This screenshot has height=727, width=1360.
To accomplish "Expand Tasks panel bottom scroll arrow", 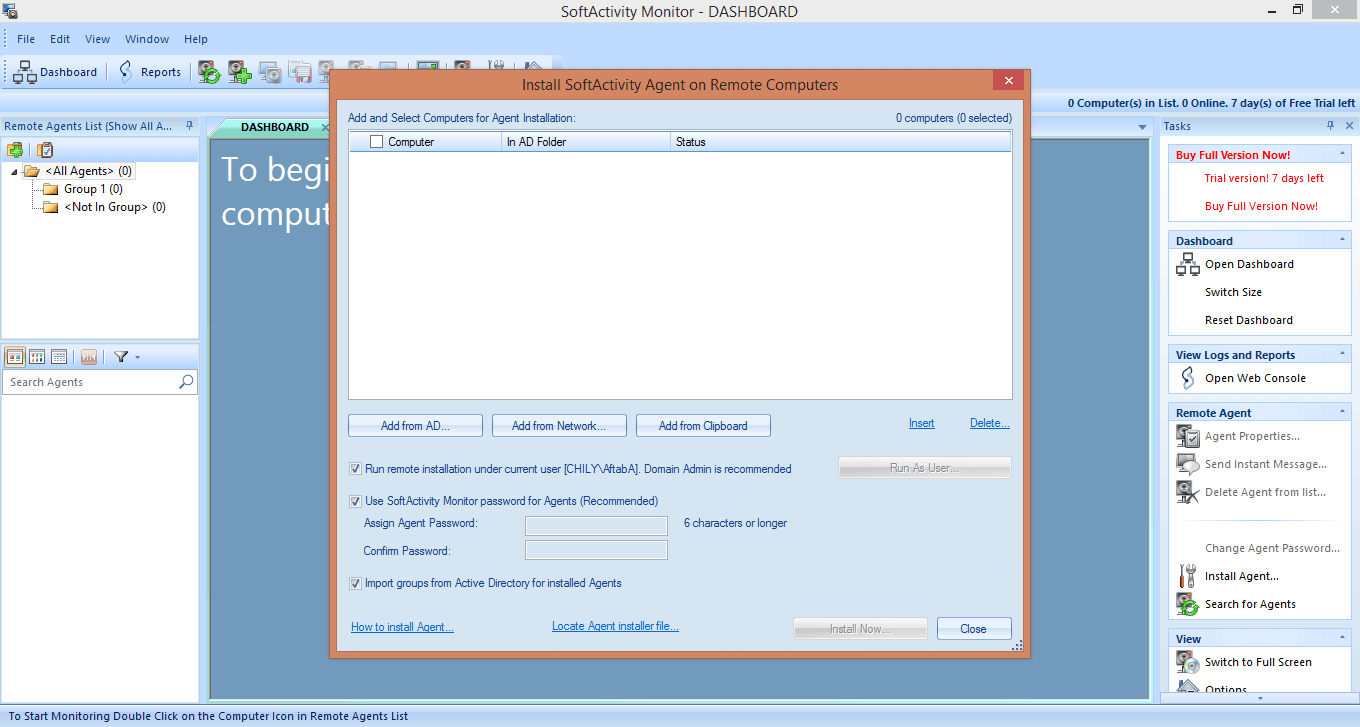I will tap(1259, 697).
